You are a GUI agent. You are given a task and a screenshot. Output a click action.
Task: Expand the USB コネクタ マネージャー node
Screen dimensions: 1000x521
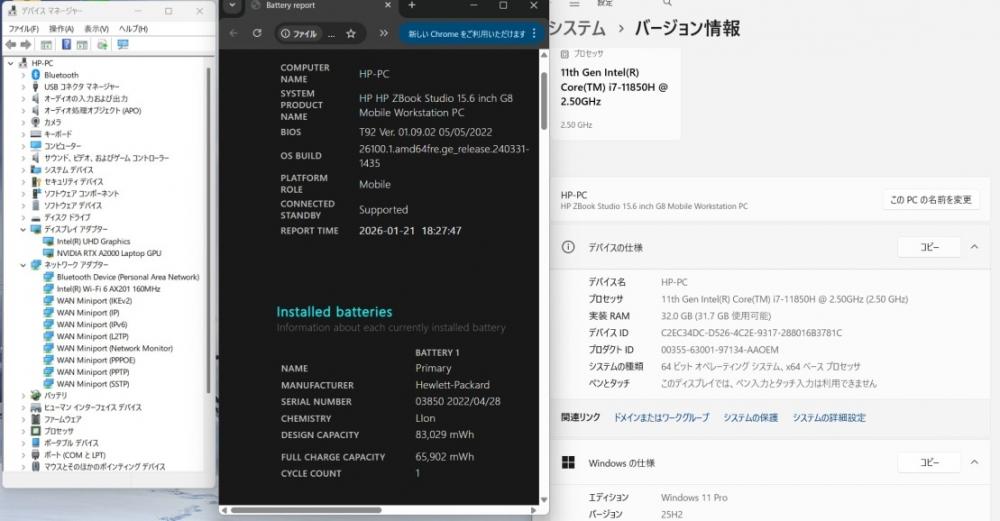click(23, 87)
